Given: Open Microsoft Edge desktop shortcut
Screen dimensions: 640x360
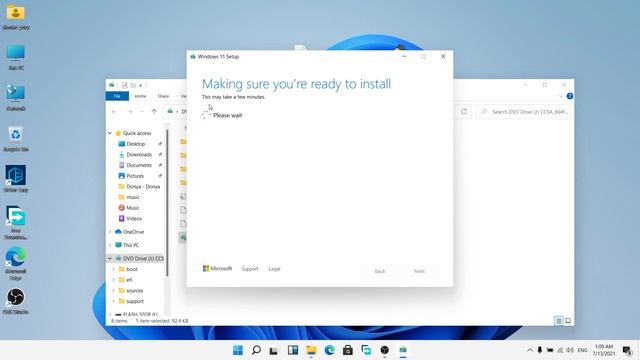Looking at the screenshot, I should click(x=16, y=263).
